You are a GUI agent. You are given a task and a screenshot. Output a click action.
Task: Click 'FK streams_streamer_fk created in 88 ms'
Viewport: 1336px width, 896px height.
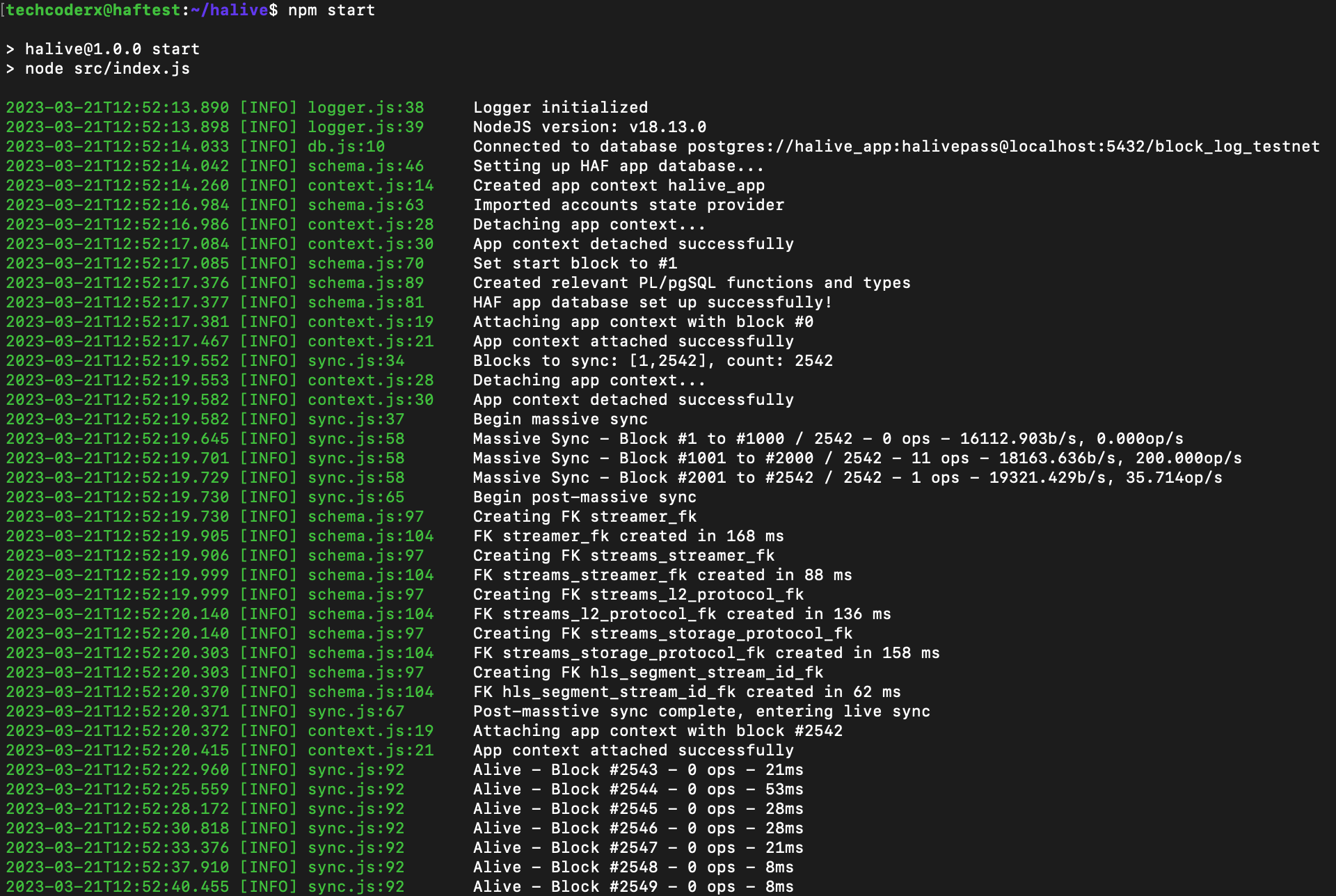pos(663,575)
